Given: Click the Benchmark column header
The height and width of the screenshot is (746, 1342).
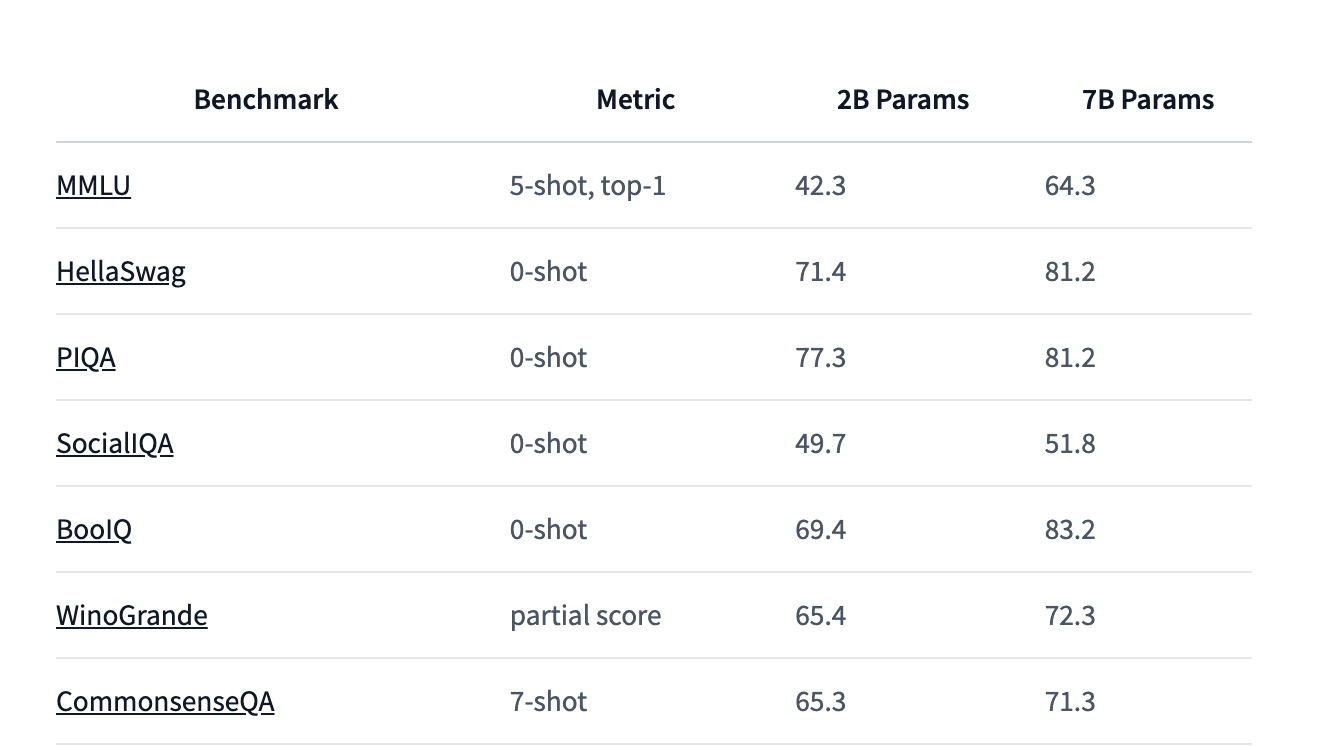Looking at the screenshot, I should 266,100.
